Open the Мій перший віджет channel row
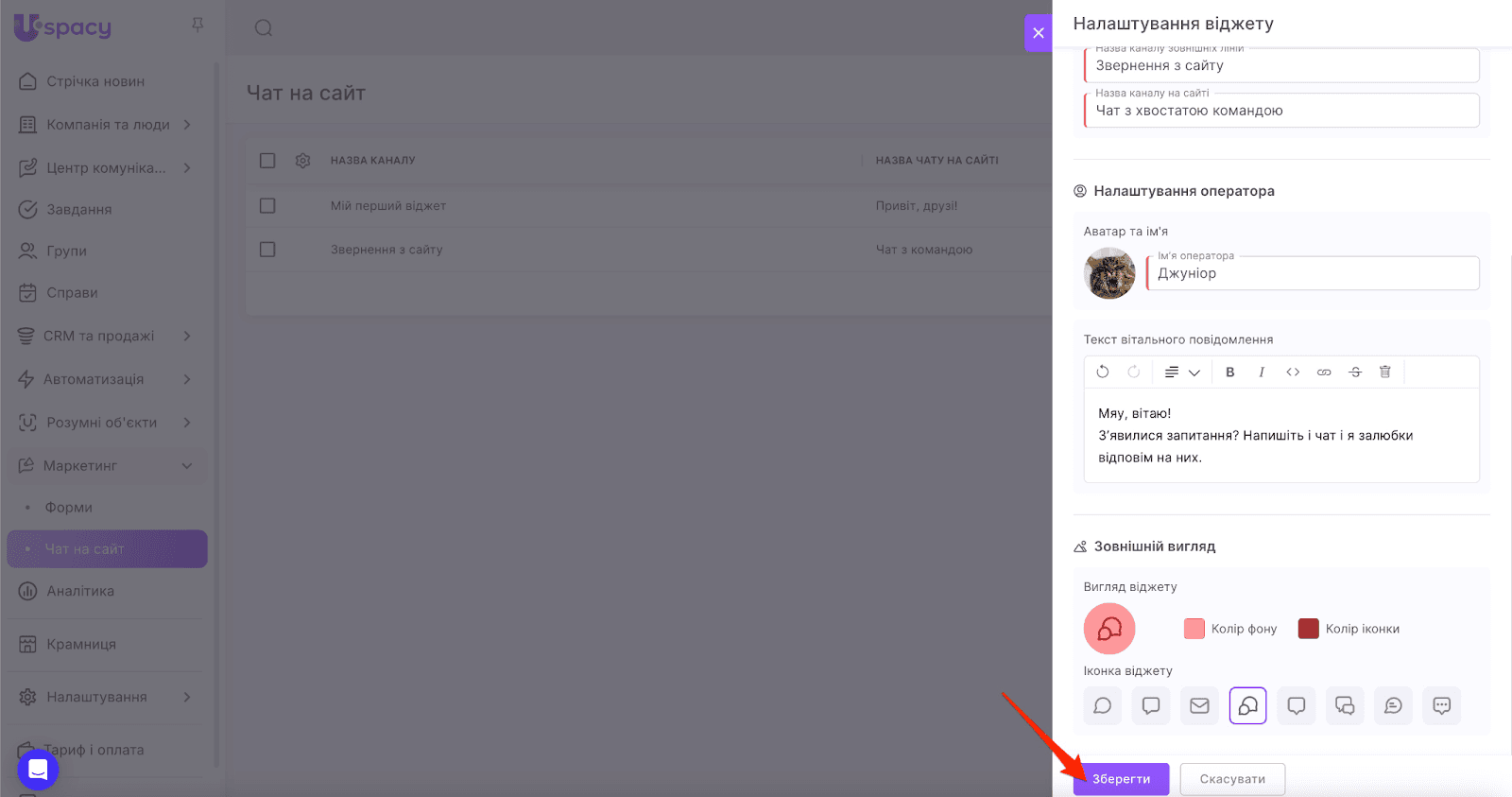Viewport: 1512px width, 797px height. pyautogui.click(x=388, y=206)
